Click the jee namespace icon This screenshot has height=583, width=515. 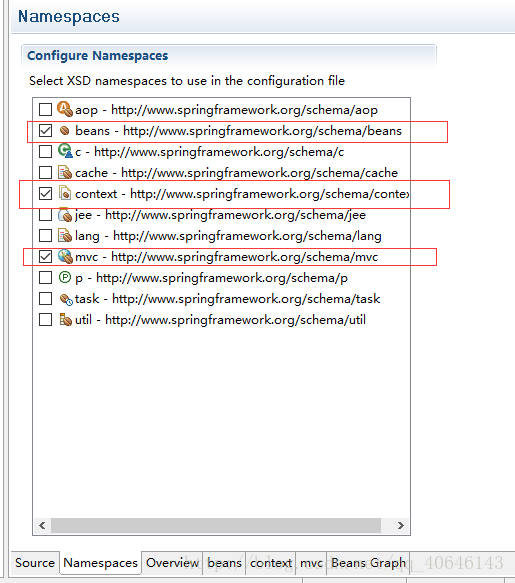pos(65,215)
